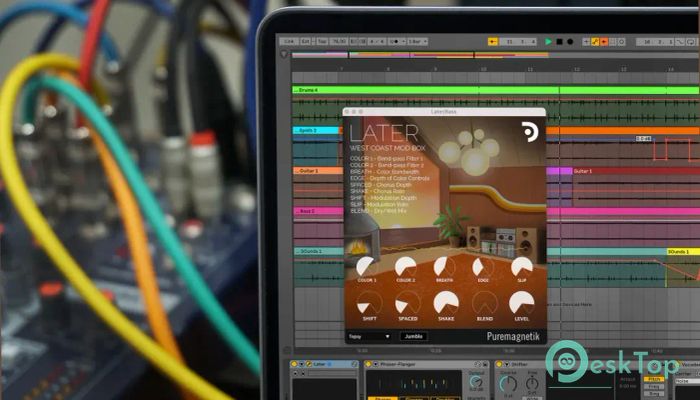Adjust the Shifter Coarse knob

[508, 384]
